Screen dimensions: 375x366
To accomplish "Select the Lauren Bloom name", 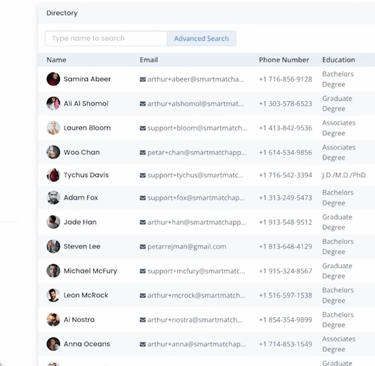I will [x=87, y=128].
